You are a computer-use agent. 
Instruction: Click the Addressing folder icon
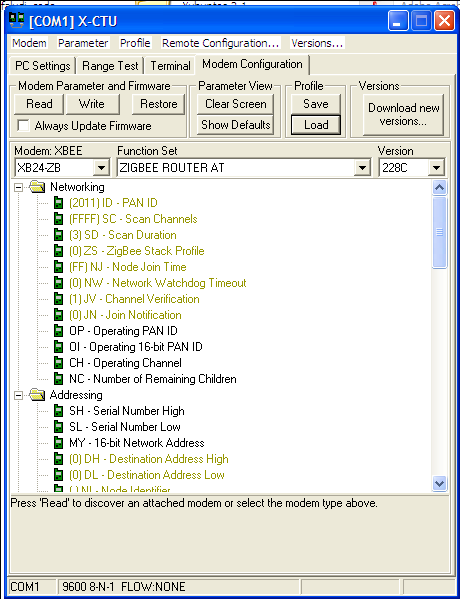[x=37, y=395]
